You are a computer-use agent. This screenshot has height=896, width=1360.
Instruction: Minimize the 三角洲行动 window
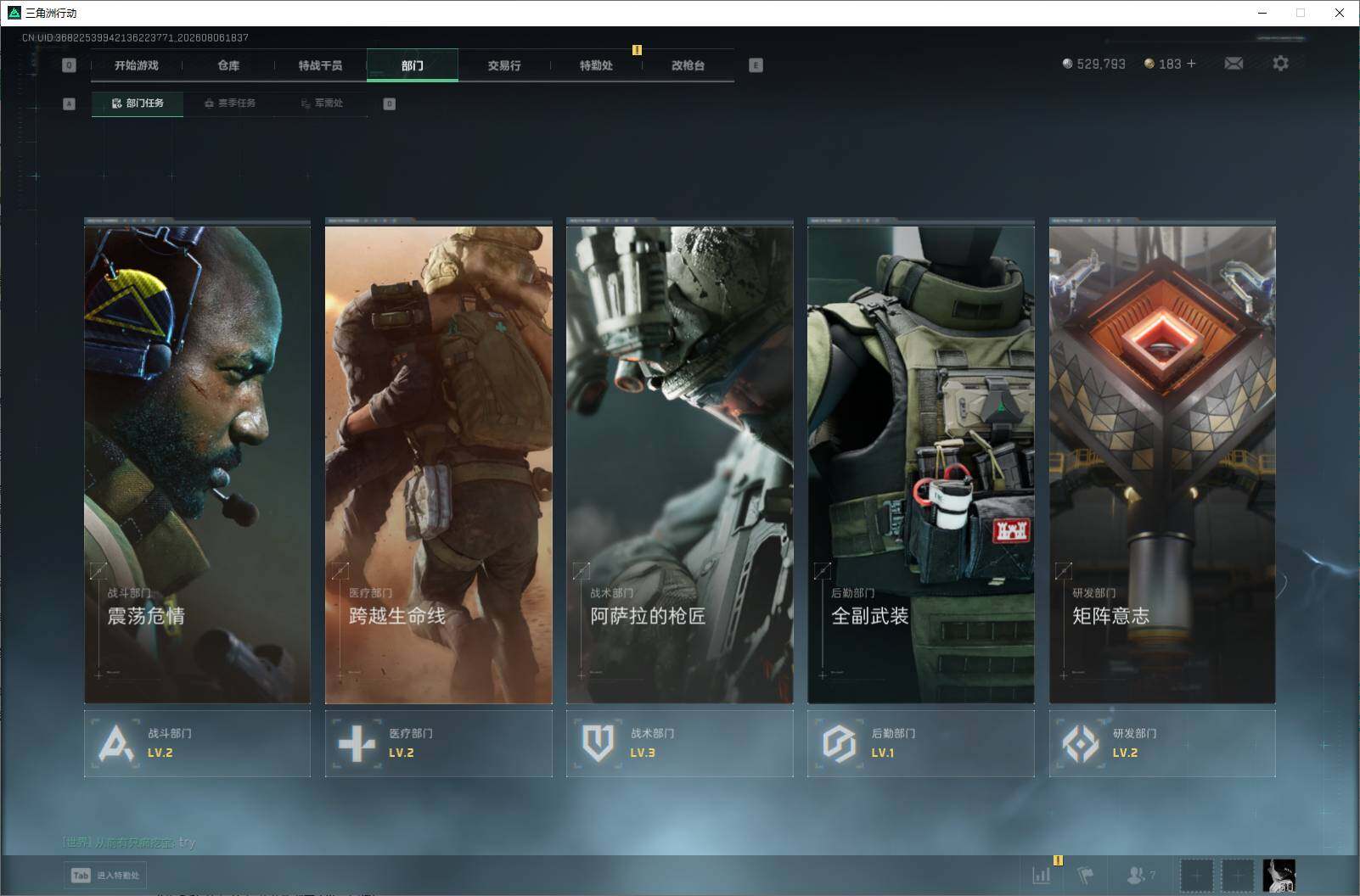click(1262, 13)
